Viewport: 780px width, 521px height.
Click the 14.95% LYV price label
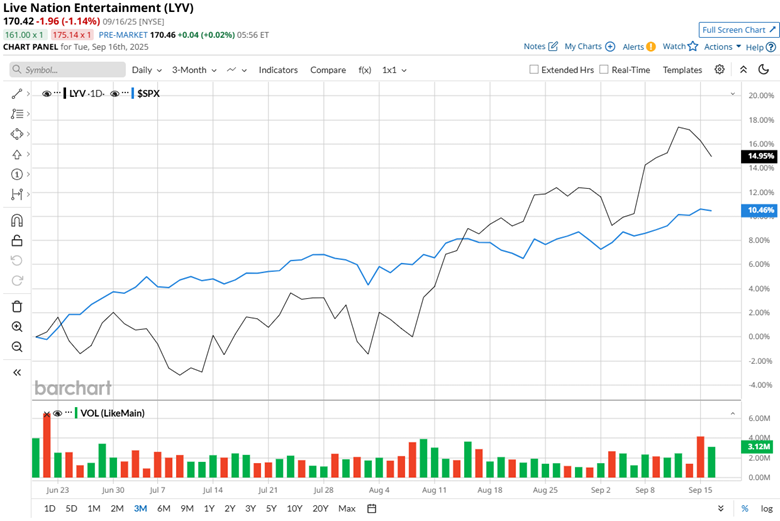click(760, 156)
